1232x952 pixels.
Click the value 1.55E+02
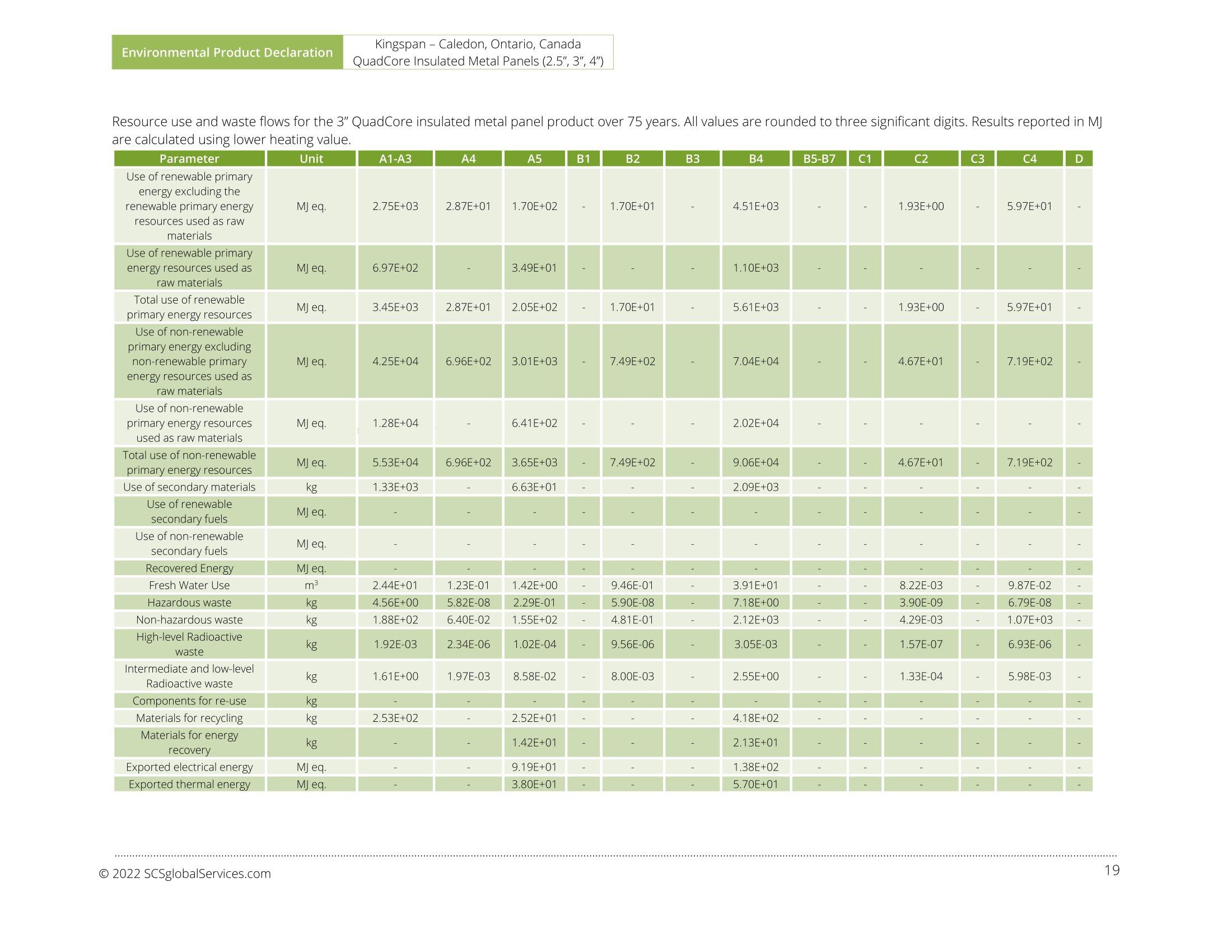click(534, 619)
